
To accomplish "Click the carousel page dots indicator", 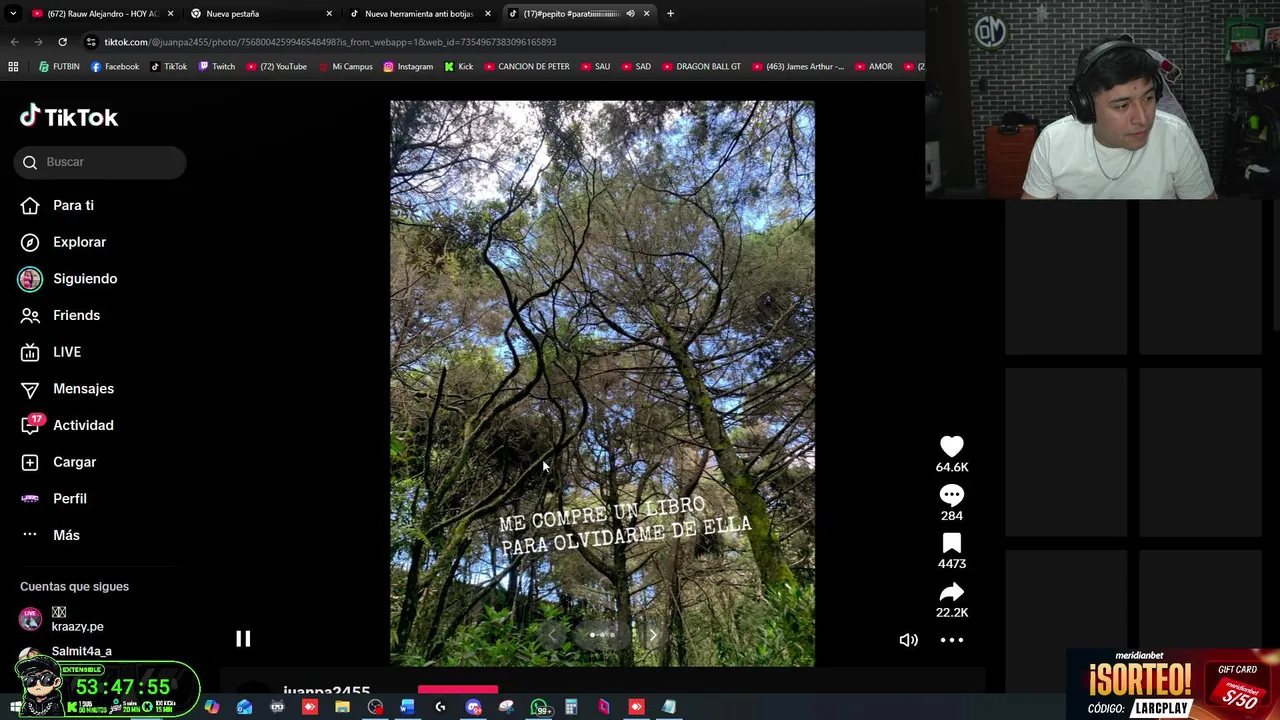I will [602, 634].
